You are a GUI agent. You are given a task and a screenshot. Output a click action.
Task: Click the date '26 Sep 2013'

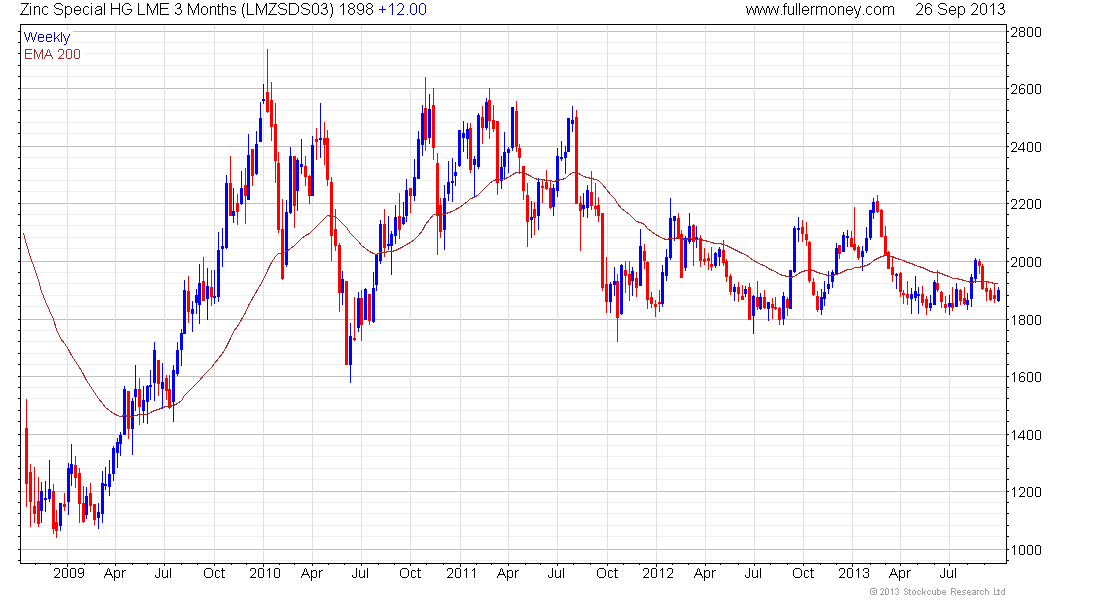960,10
